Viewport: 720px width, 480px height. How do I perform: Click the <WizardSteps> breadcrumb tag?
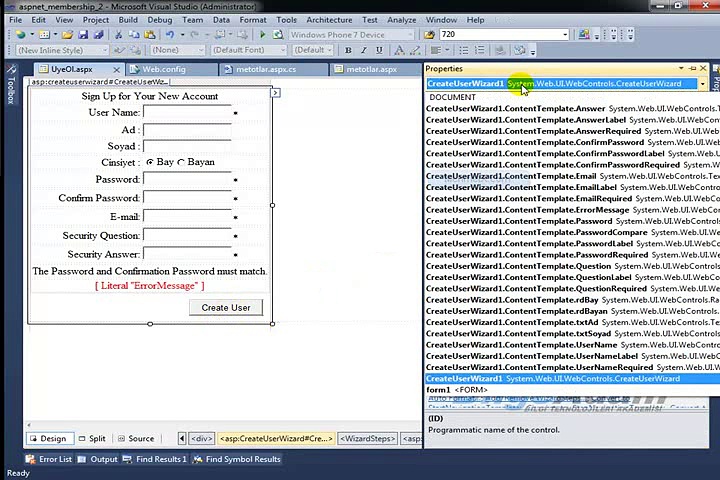pos(368,439)
